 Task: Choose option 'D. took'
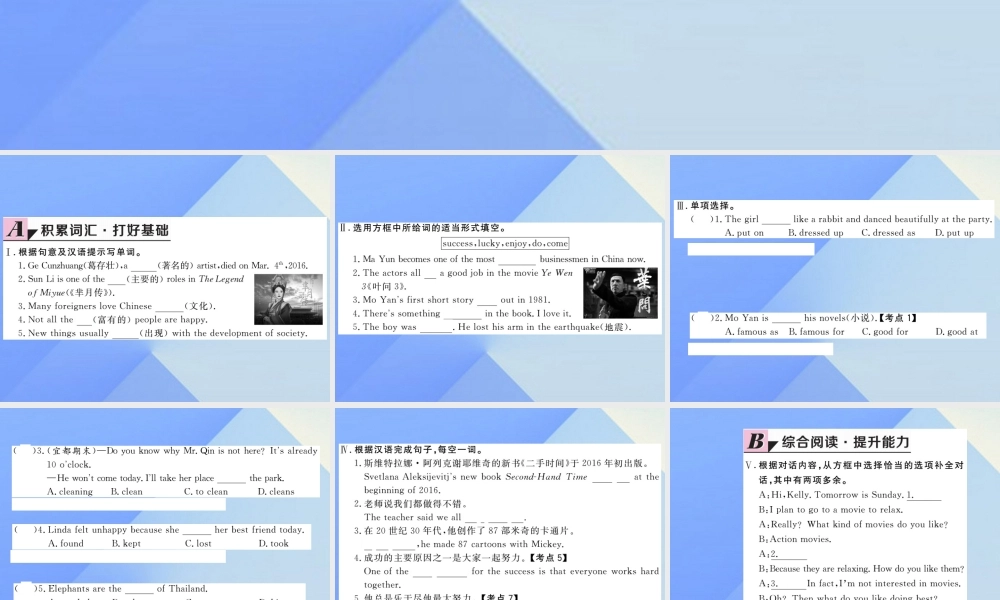click(274, 543)
